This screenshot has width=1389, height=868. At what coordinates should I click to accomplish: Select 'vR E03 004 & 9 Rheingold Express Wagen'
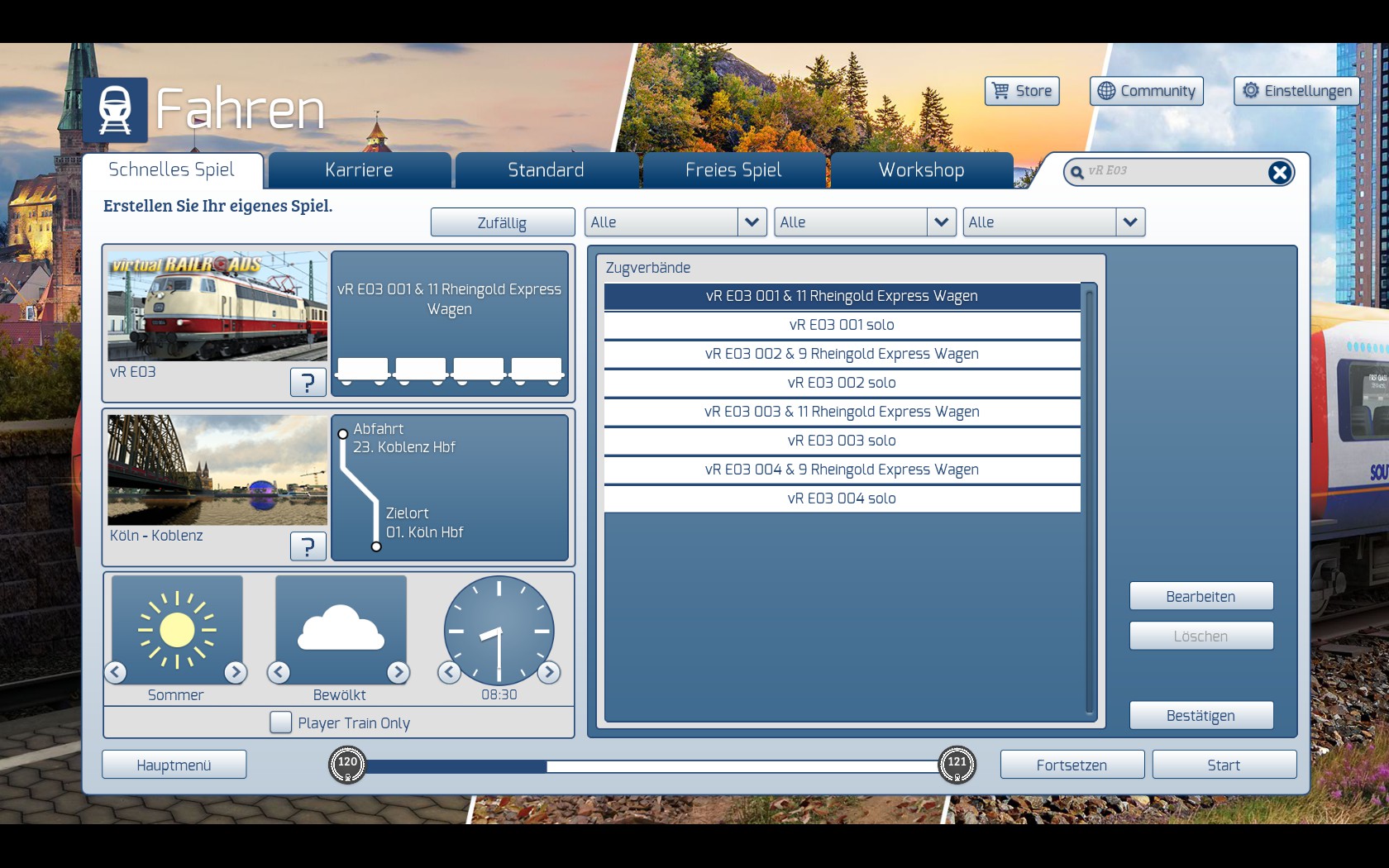(x=842, y=470)
